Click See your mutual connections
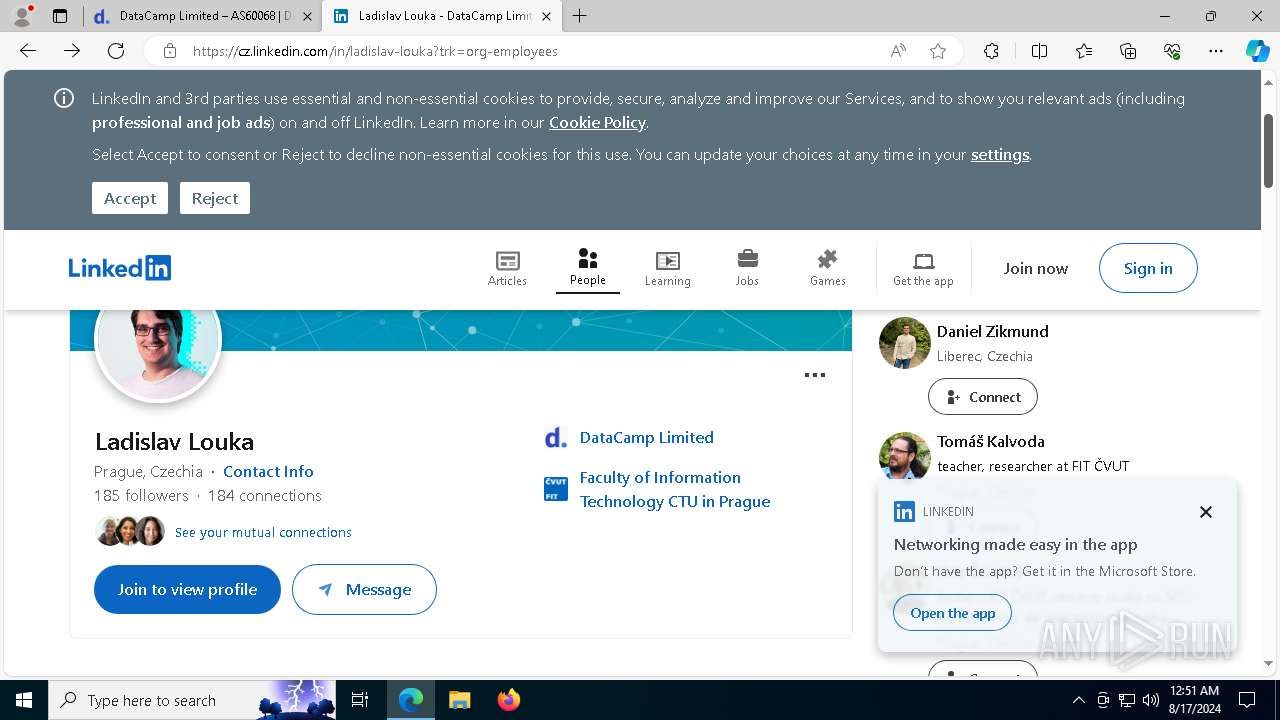This screenshot has height=720, width=1280. pyautogui.click(x=263, y=532)
